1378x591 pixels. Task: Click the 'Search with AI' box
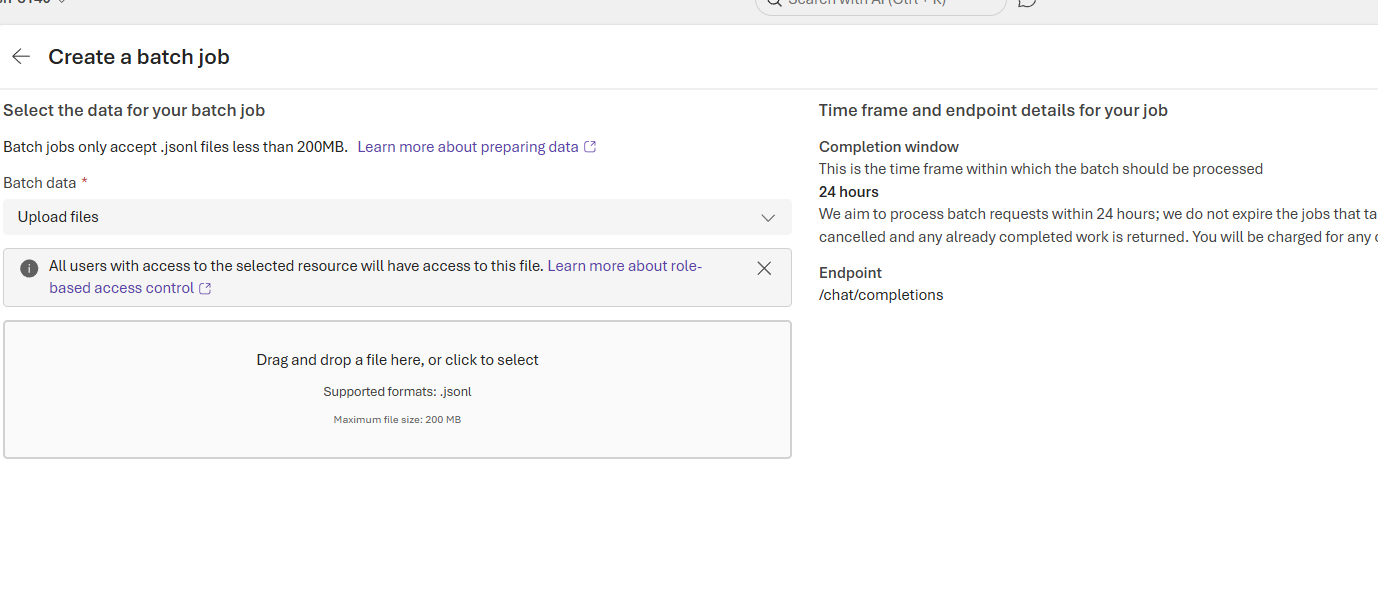(880, 4)
